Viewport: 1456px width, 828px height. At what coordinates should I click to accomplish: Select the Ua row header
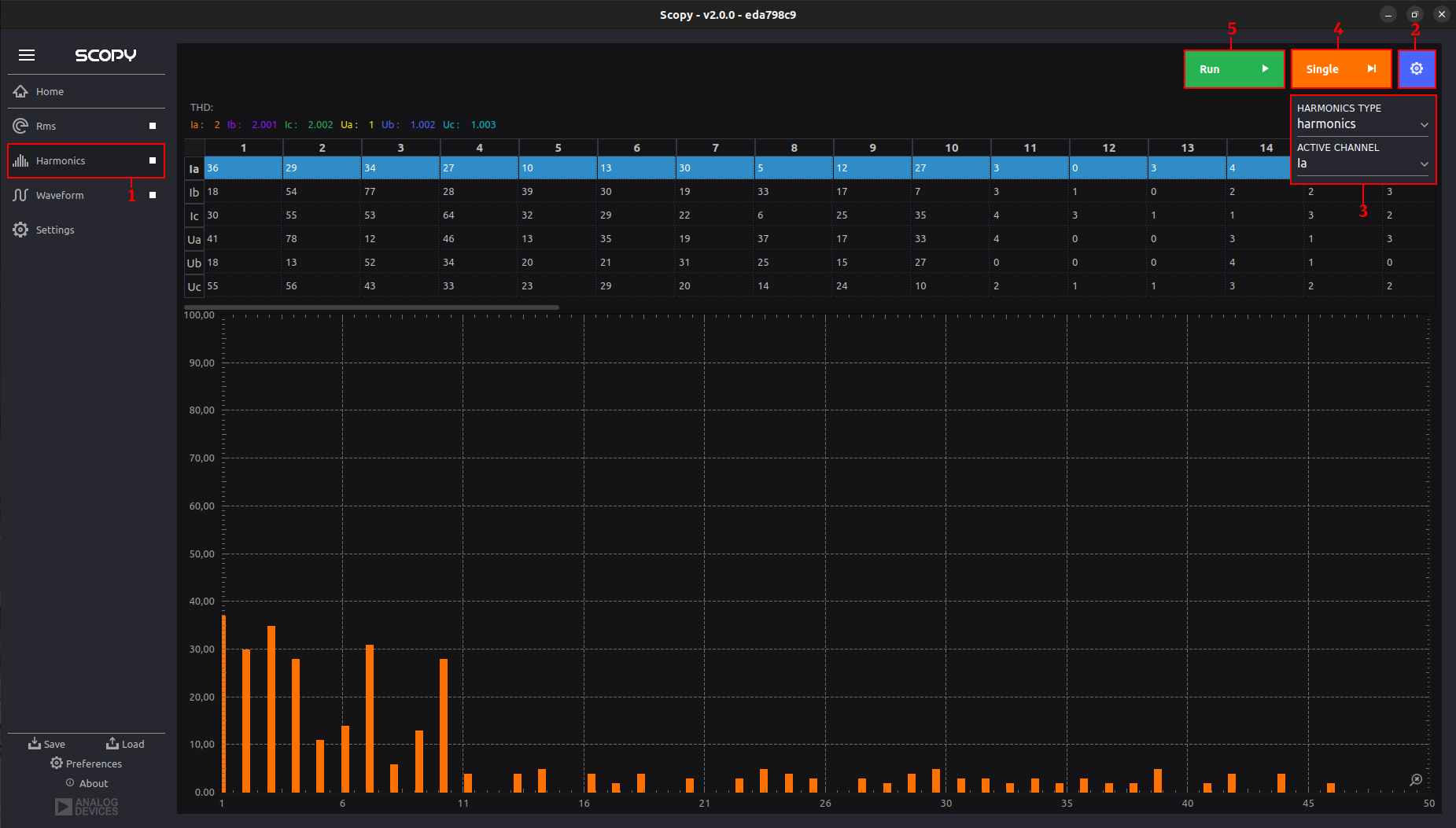coord(194,239)
